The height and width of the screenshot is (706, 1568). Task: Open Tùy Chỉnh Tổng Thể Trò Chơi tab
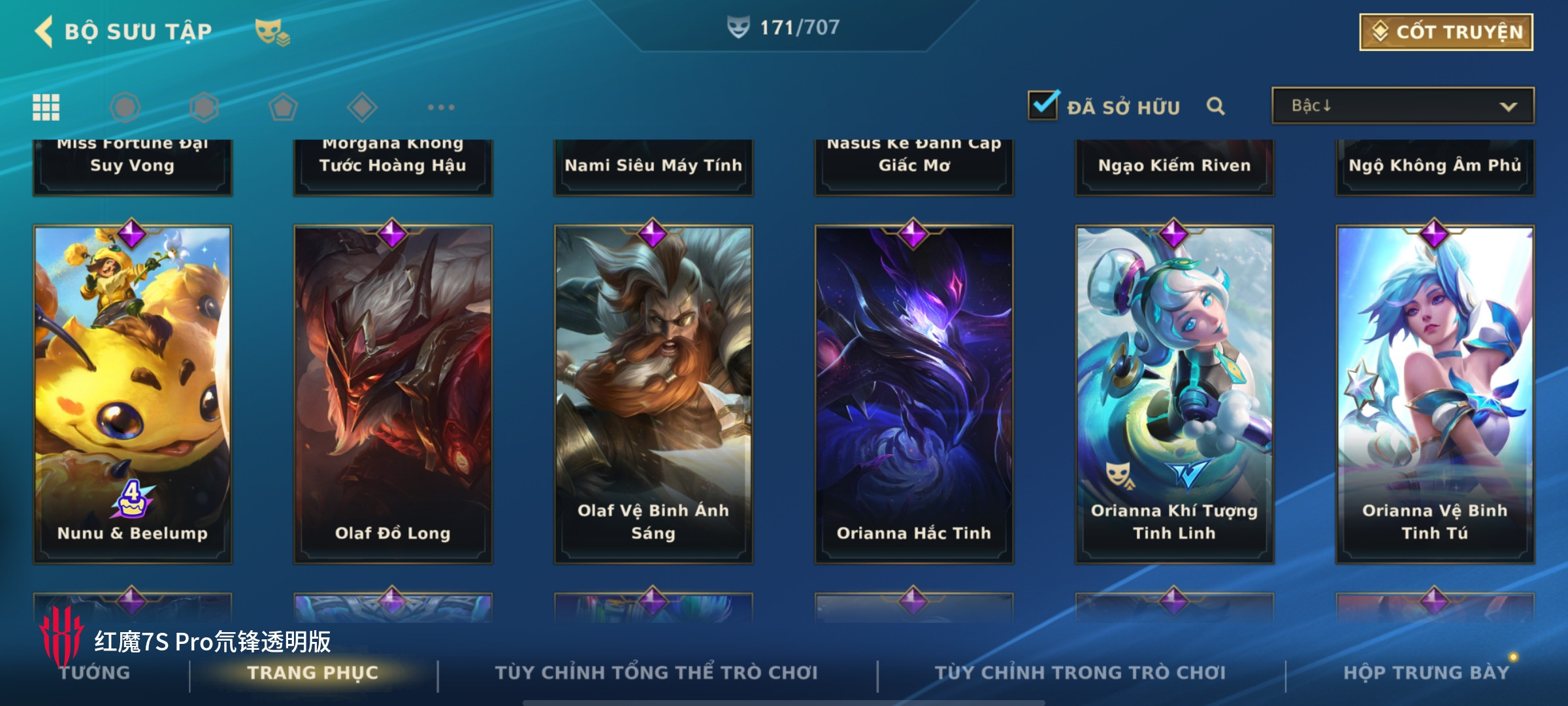(656, 672)
